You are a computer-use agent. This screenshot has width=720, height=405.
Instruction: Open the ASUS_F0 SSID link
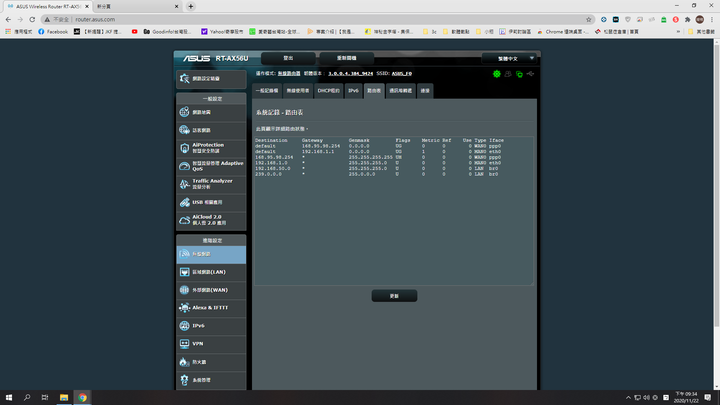point(402,73)
